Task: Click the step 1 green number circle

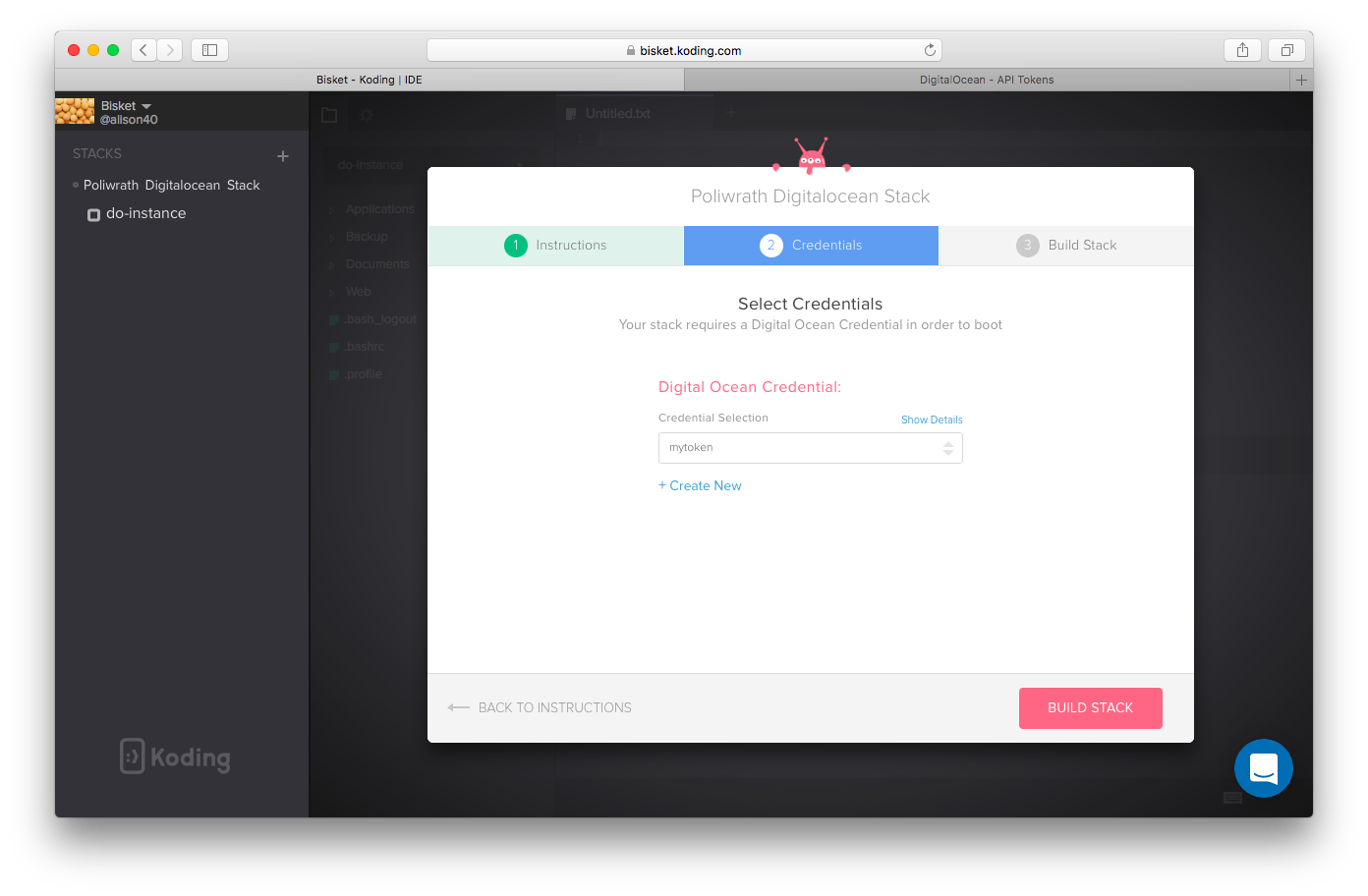Action: [516, 246]
